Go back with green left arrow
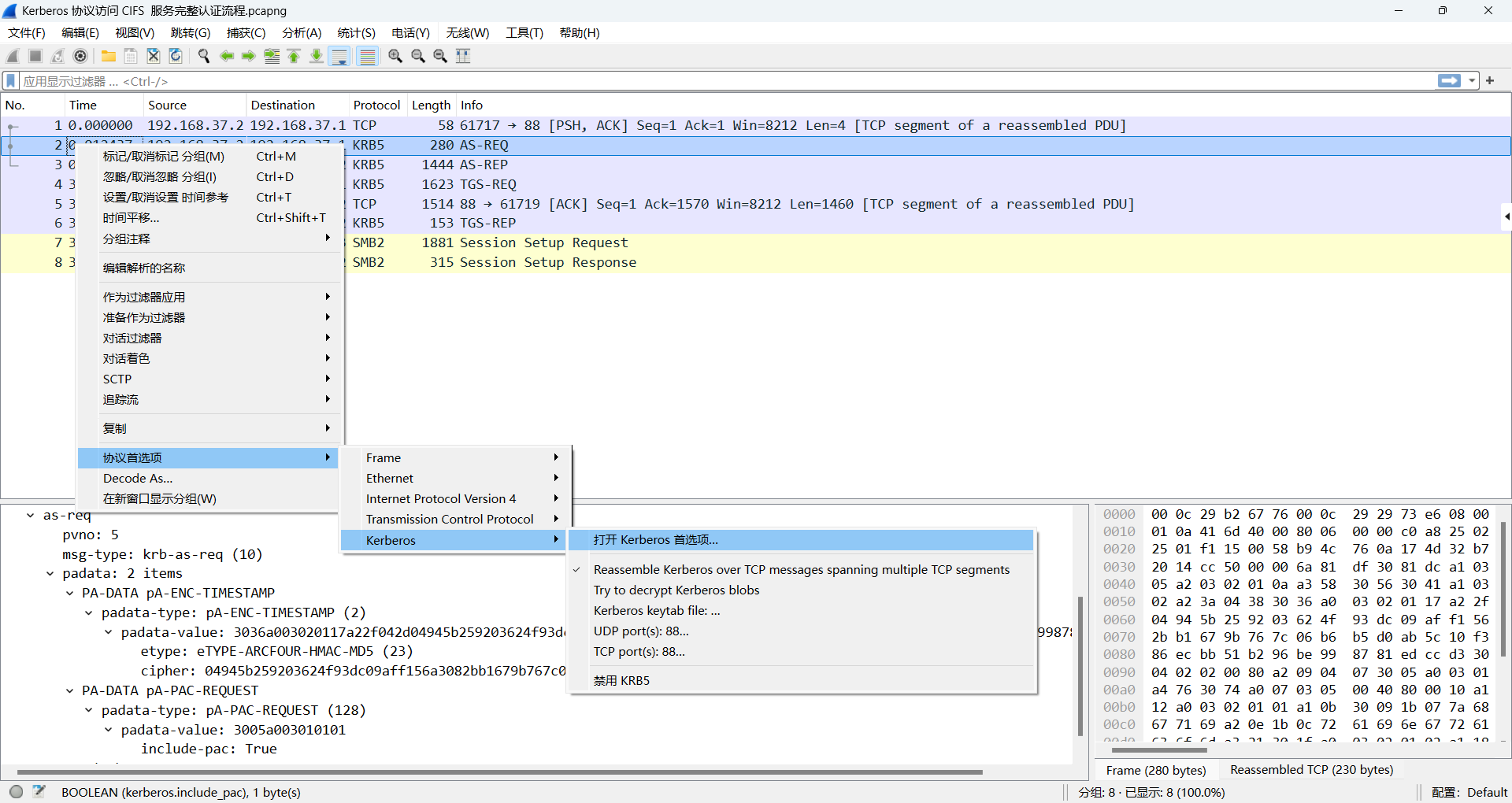 click(x=227, y=56)
